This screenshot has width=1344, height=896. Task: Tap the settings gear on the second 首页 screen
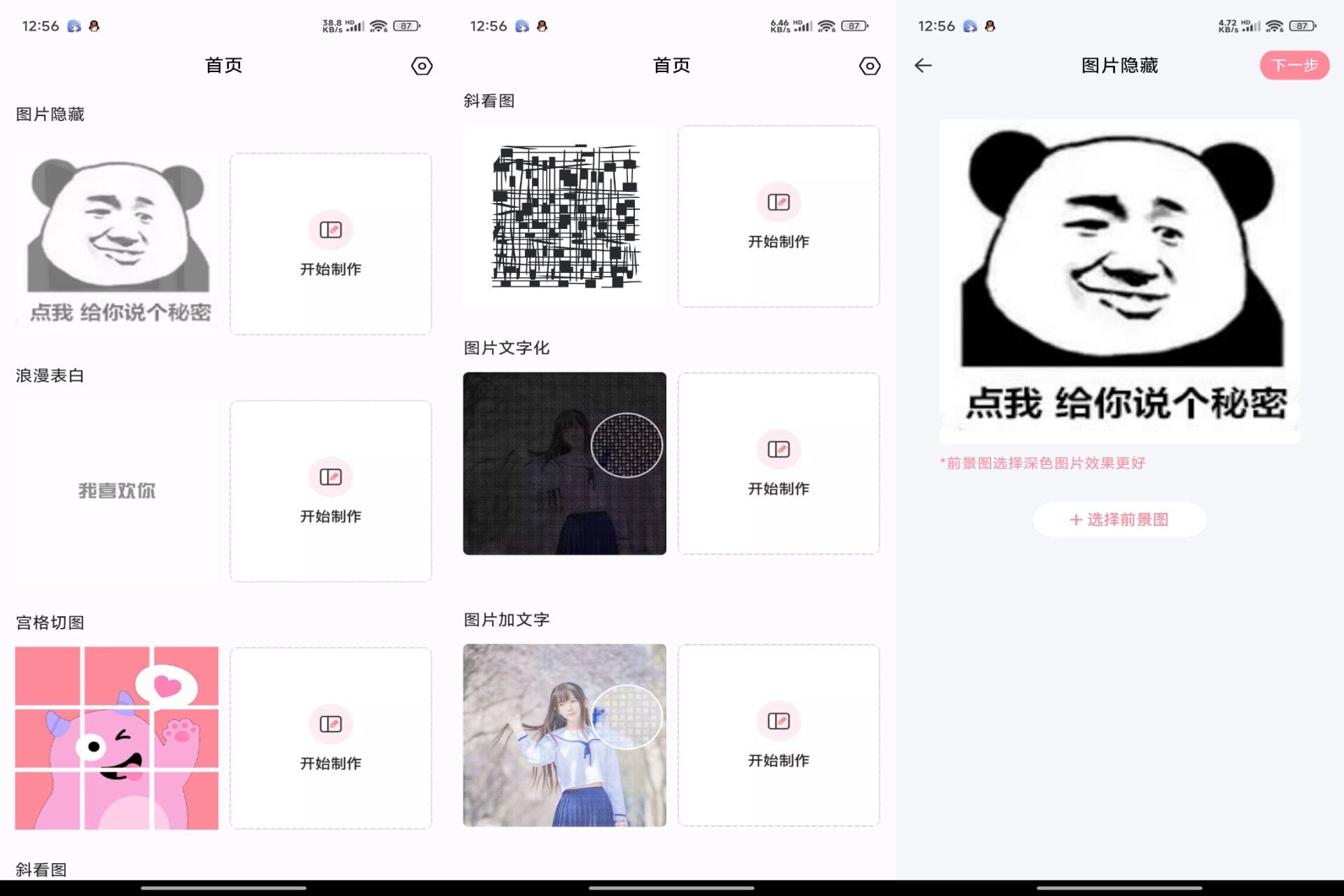coord(869,65)
